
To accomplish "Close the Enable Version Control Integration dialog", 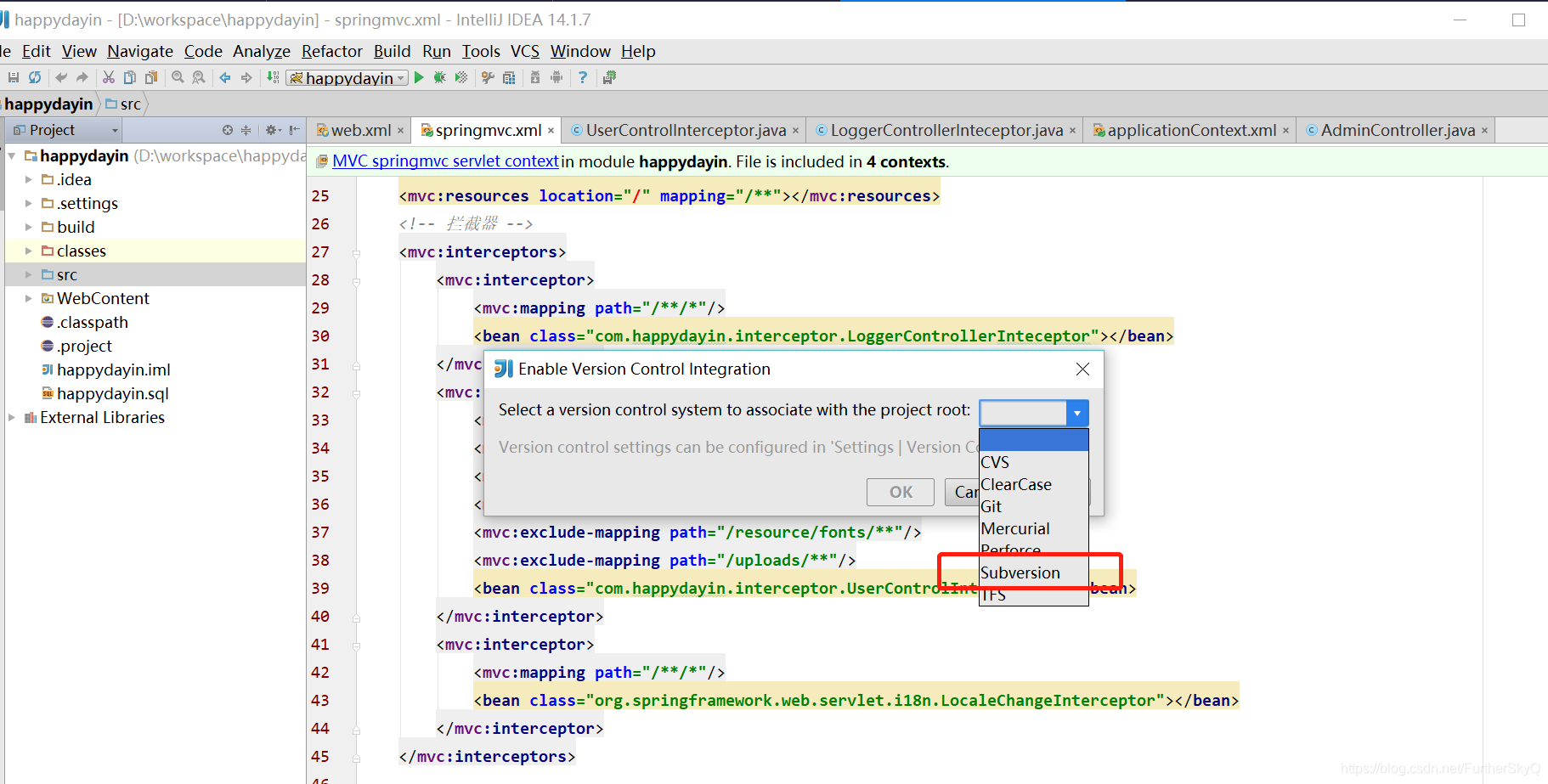I will [1082, 369].
